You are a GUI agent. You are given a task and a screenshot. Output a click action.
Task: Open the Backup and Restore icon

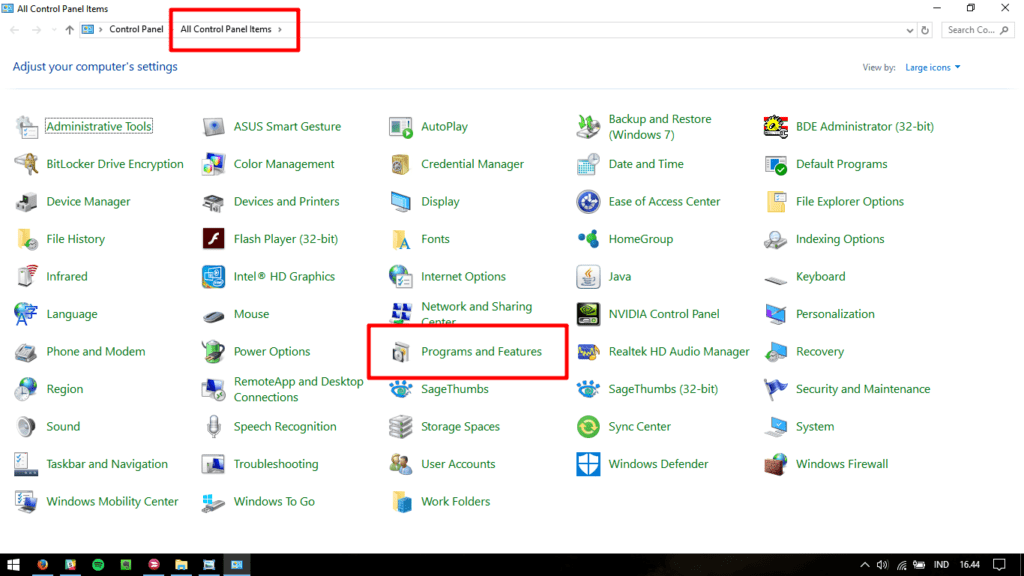(588, 127)
